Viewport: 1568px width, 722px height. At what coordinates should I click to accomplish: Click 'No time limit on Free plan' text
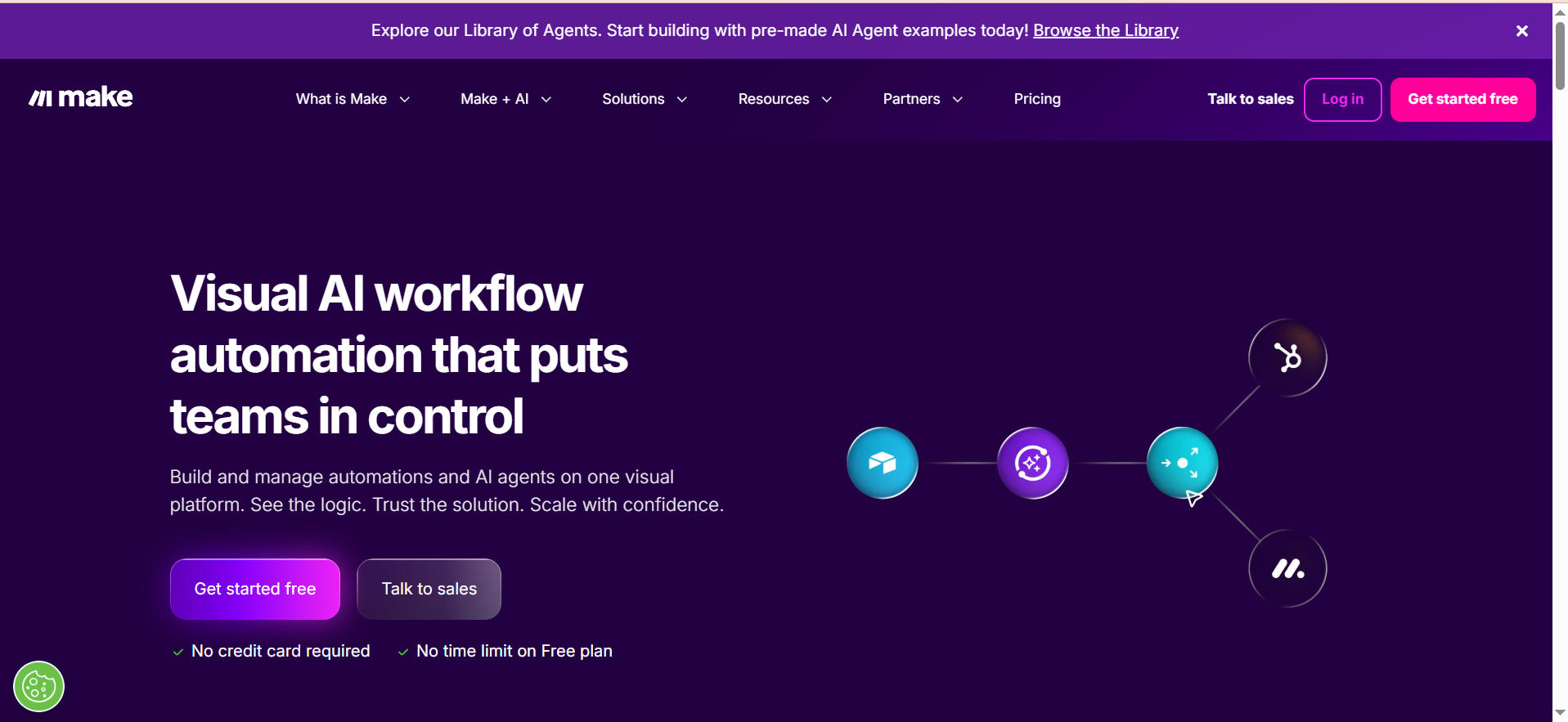(514, 651)
